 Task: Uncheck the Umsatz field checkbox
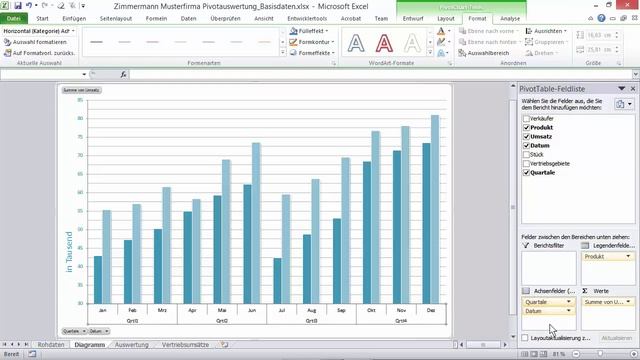526,137
